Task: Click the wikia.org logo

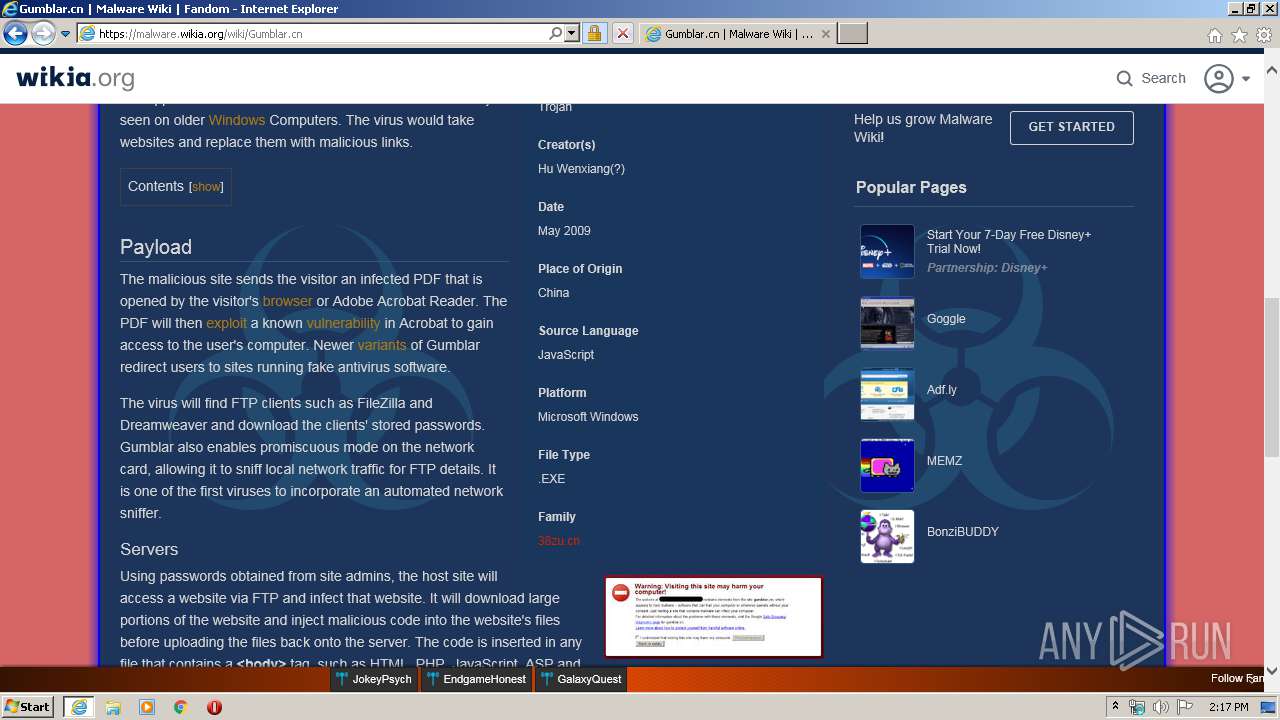Action: click(75, 77)
